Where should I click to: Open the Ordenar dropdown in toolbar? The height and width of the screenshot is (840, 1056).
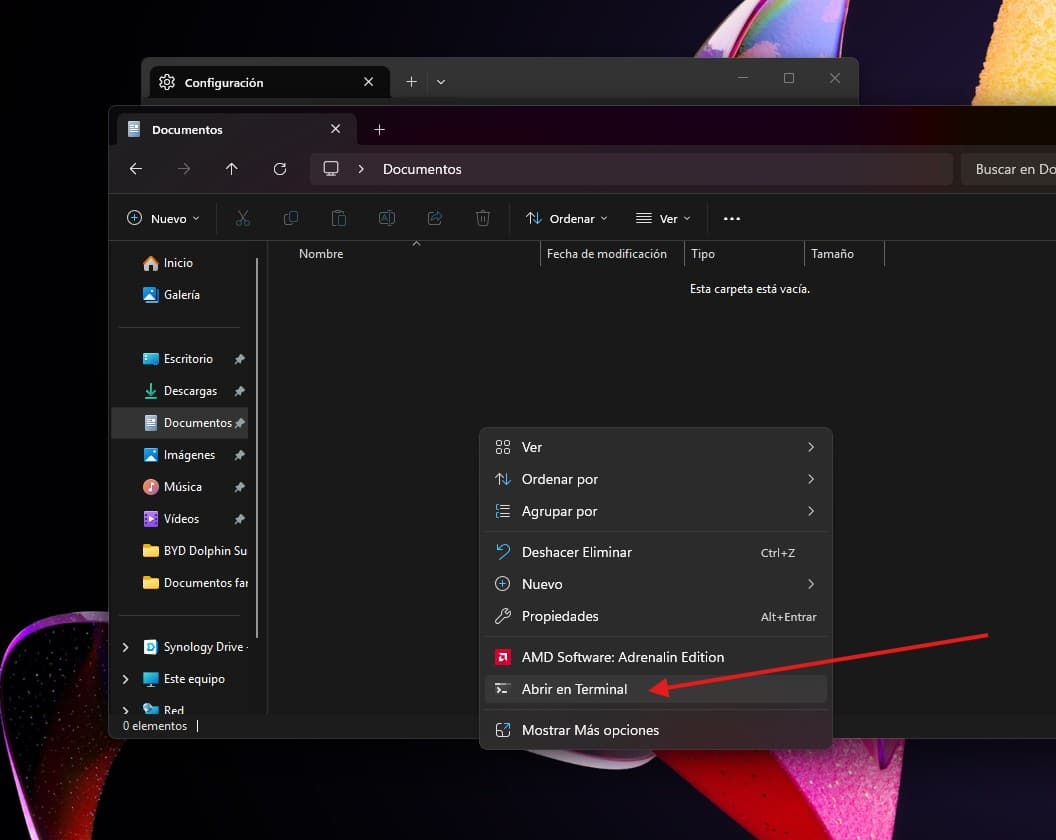(567, 218)
